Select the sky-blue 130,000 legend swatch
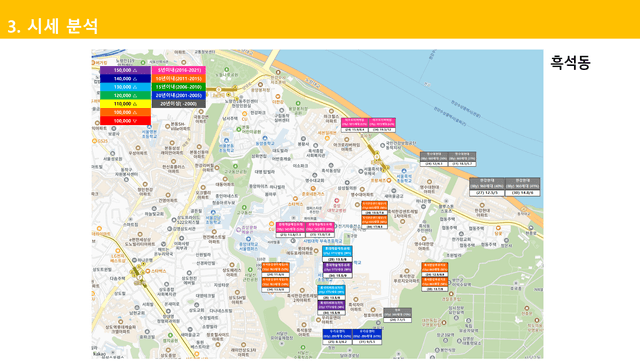 [x=125, y=87]
